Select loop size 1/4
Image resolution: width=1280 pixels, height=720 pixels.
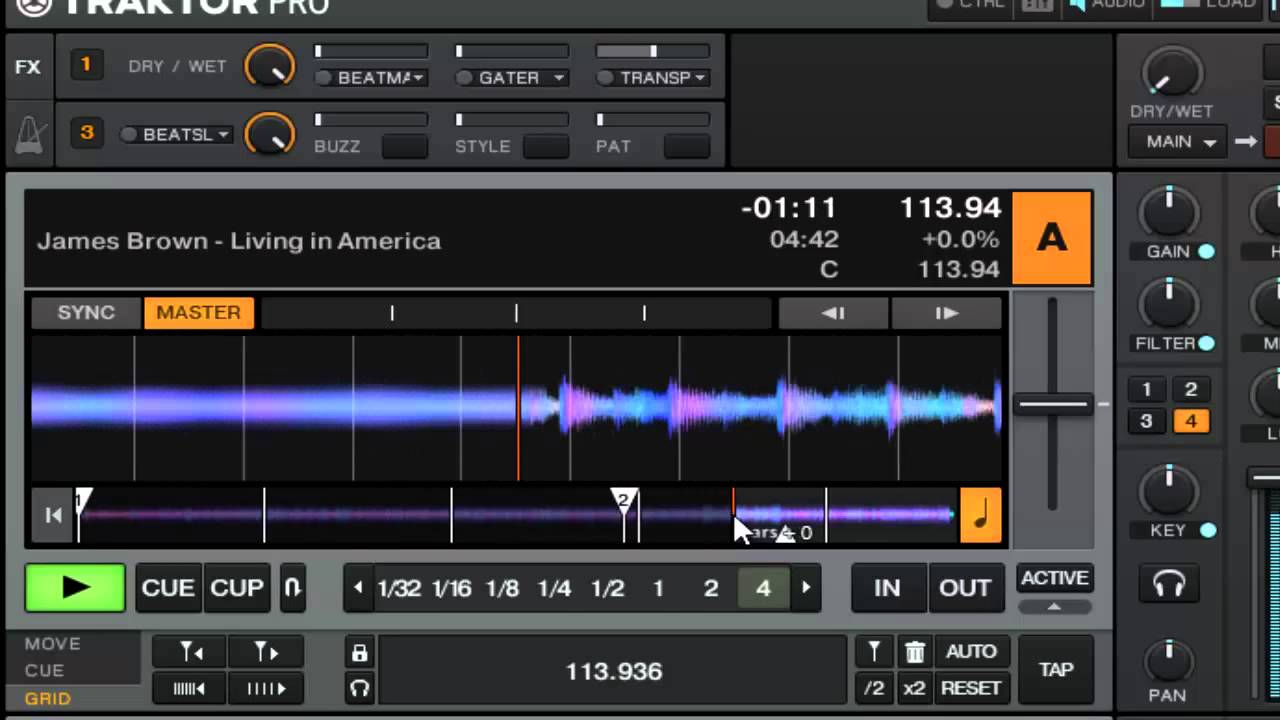(x=554, y=588)
